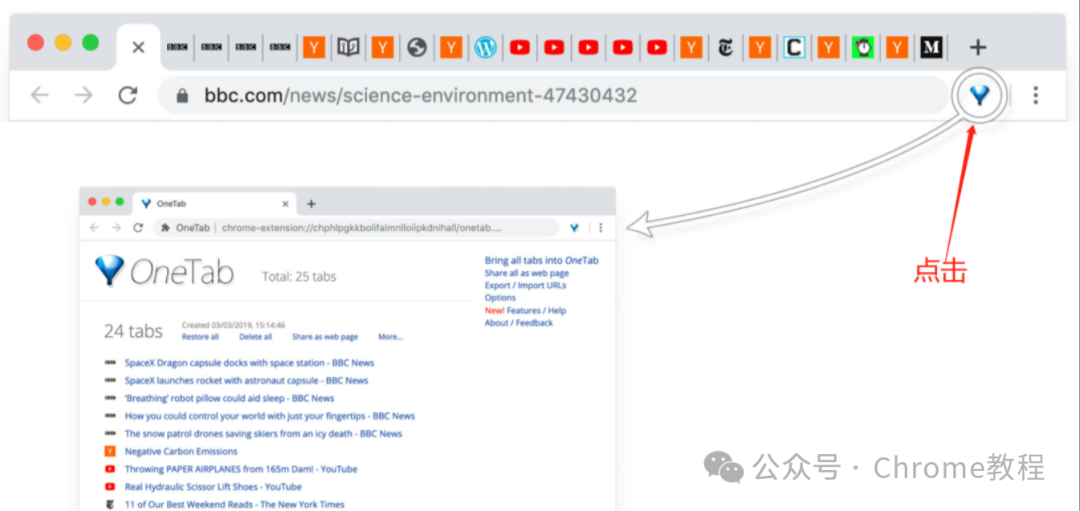
Task: Click the '24 tabs' group heading
Action: tap(133, 331)
